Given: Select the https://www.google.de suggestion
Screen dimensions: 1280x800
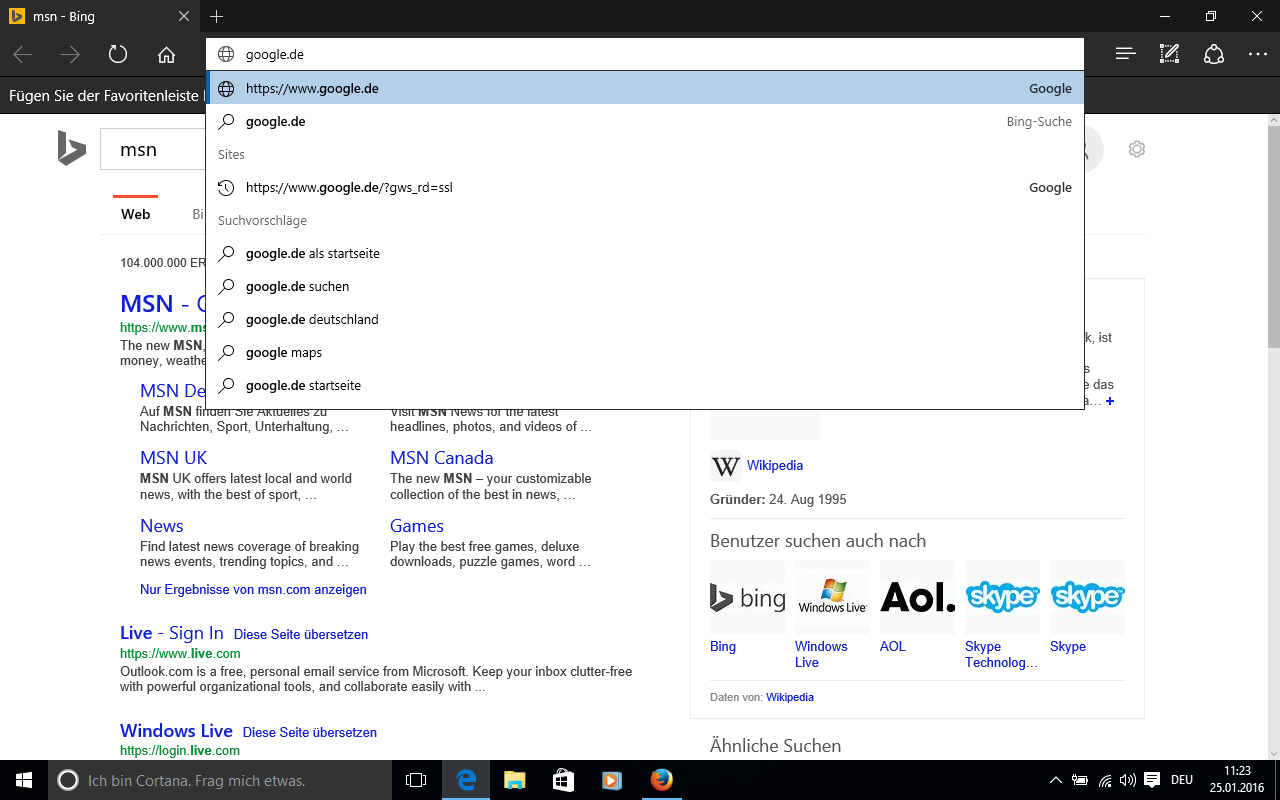Looking at the screenshot, I should point(644,88).
